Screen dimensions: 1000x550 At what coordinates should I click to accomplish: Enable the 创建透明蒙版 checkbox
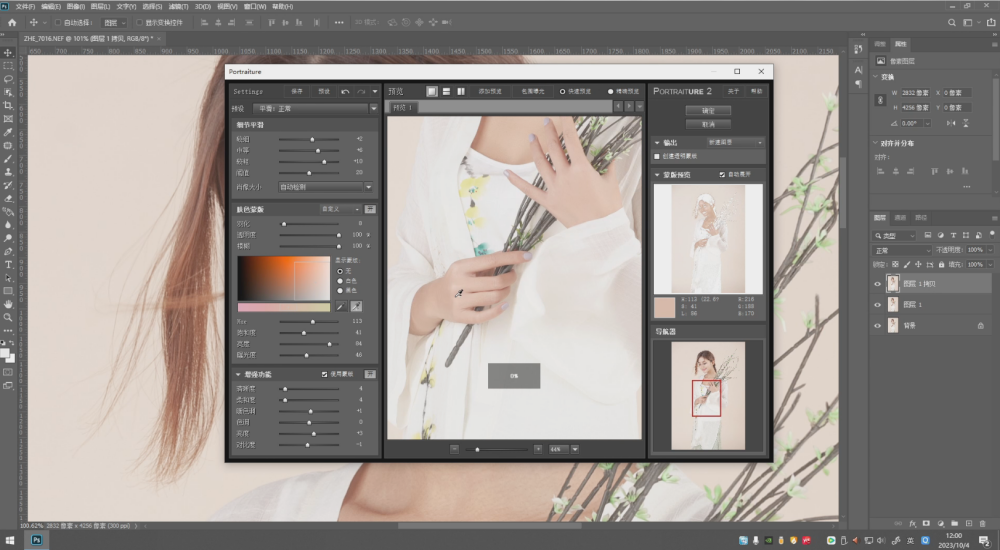(657, 156)
